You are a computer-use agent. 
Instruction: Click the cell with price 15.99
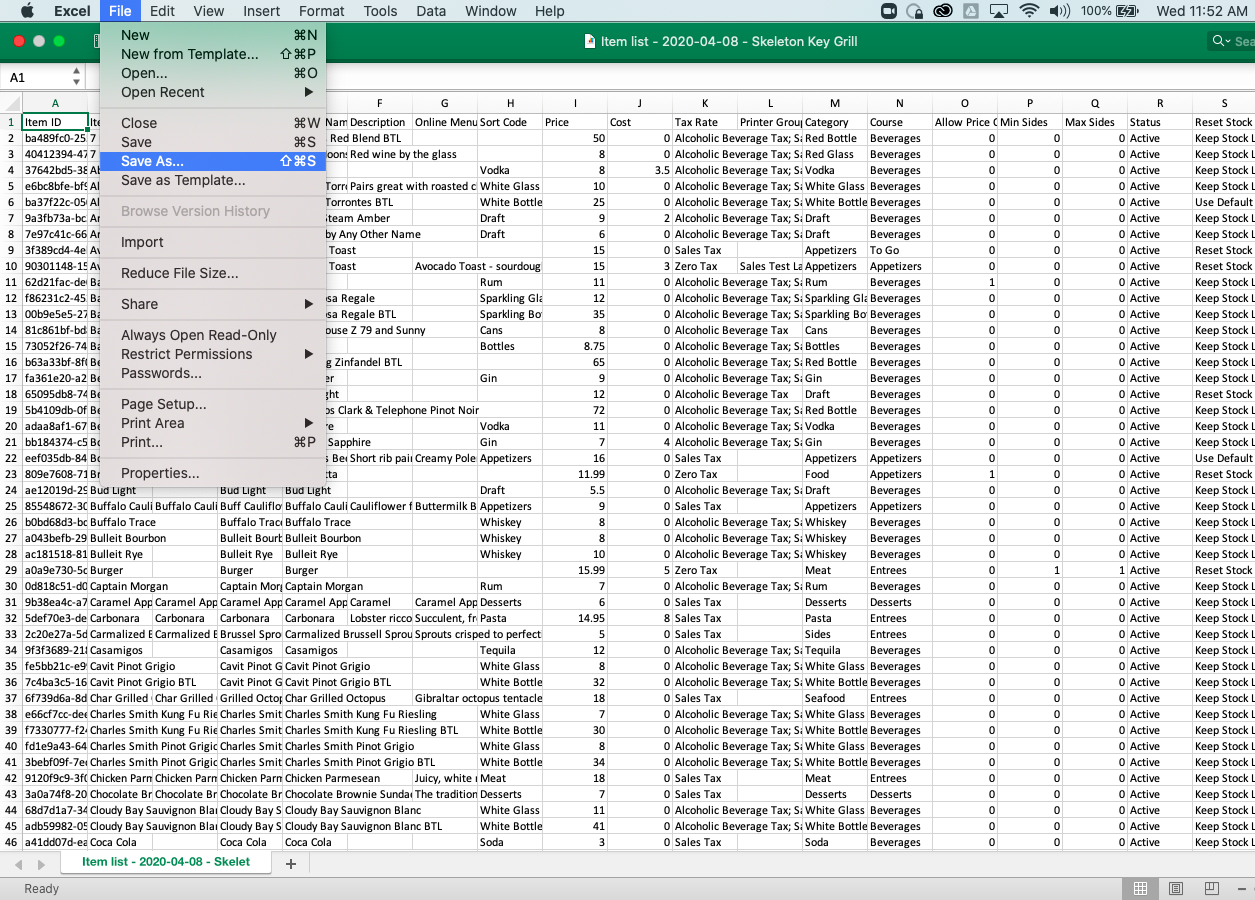[575, 570]
